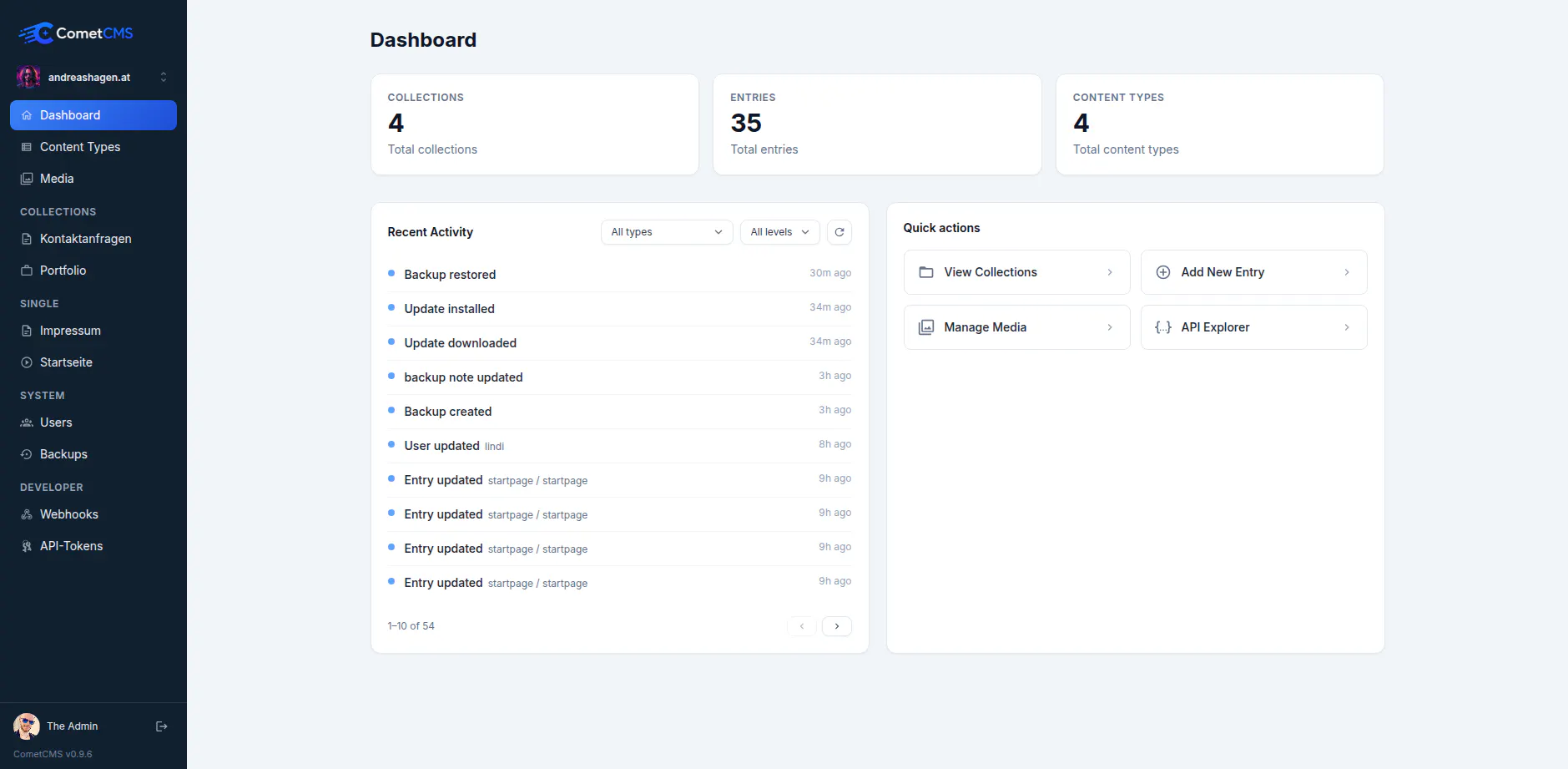Open Backups under System
The image size is (1568, 769).
93,454
